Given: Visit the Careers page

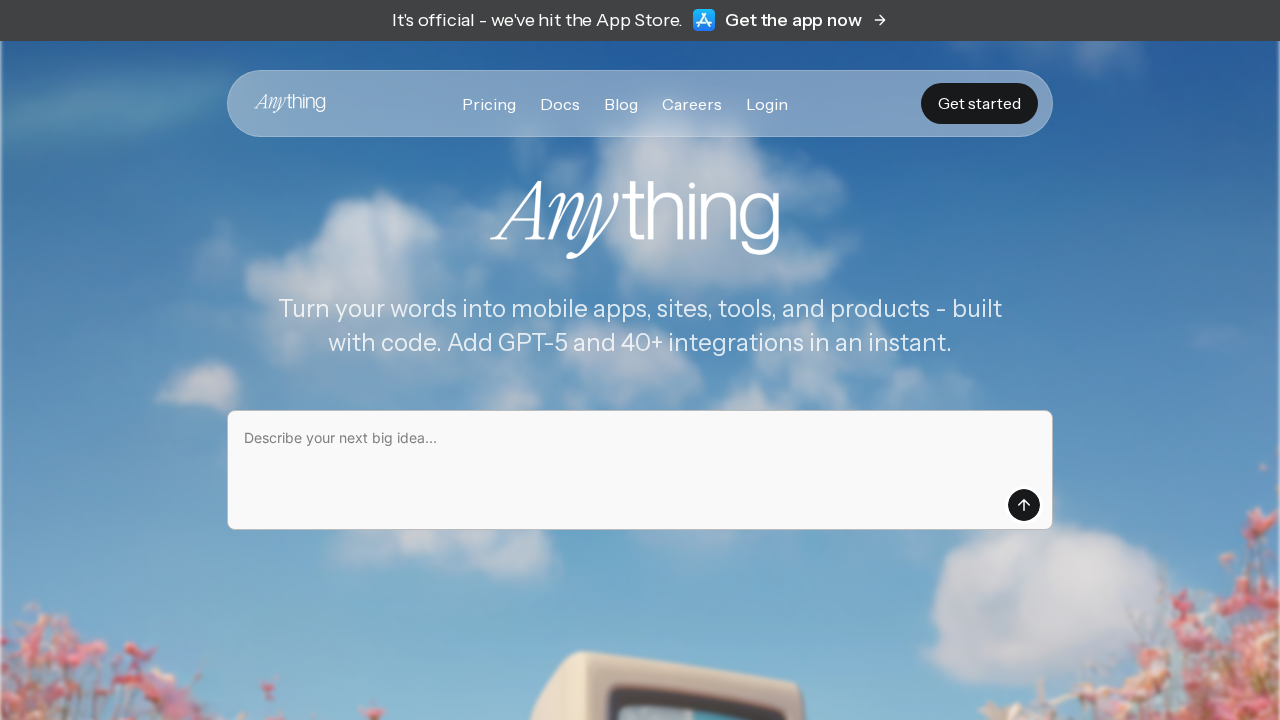Looking at the screenshot, I should tap(692, 104).
